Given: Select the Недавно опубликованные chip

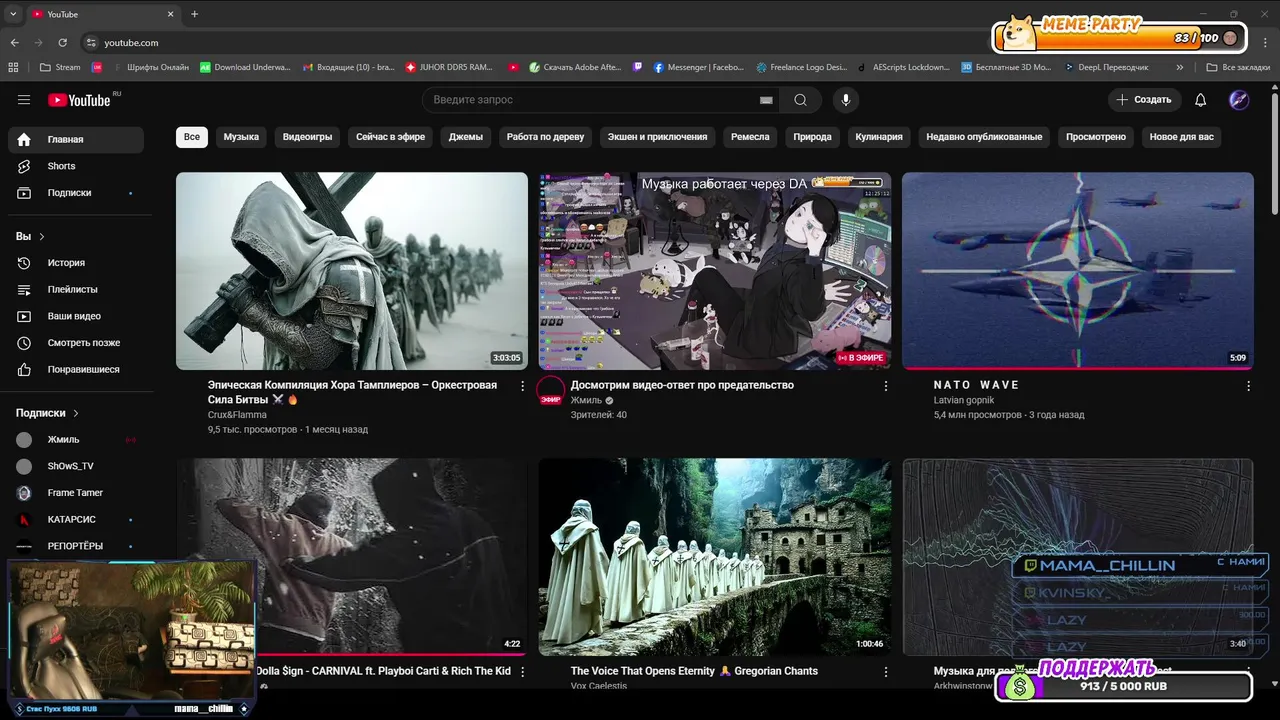Looking at the screenshot, I should pyautogui.click(x=984, y=137).
